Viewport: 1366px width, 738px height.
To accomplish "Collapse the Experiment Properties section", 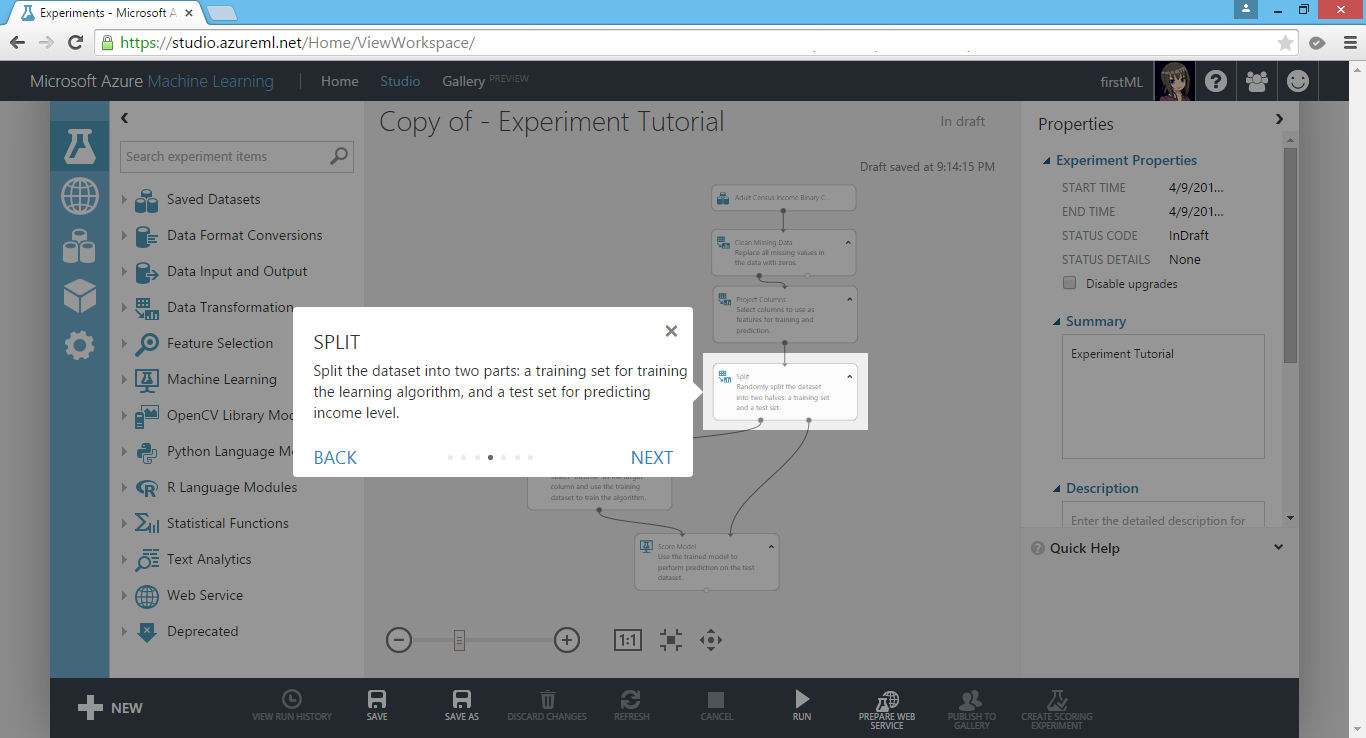I will (x=1047, y=161).
